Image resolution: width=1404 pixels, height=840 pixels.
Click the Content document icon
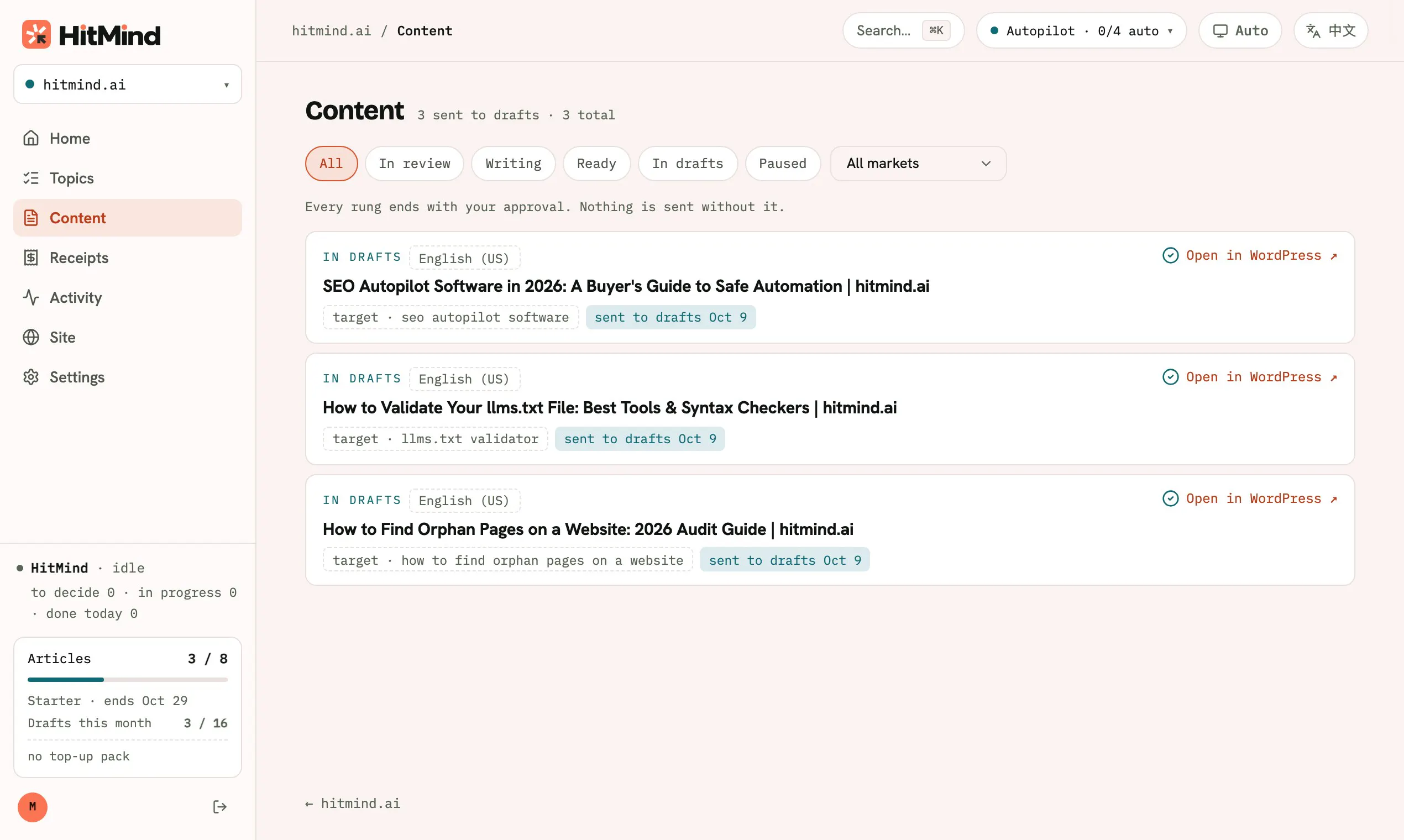tap(31, 218)
